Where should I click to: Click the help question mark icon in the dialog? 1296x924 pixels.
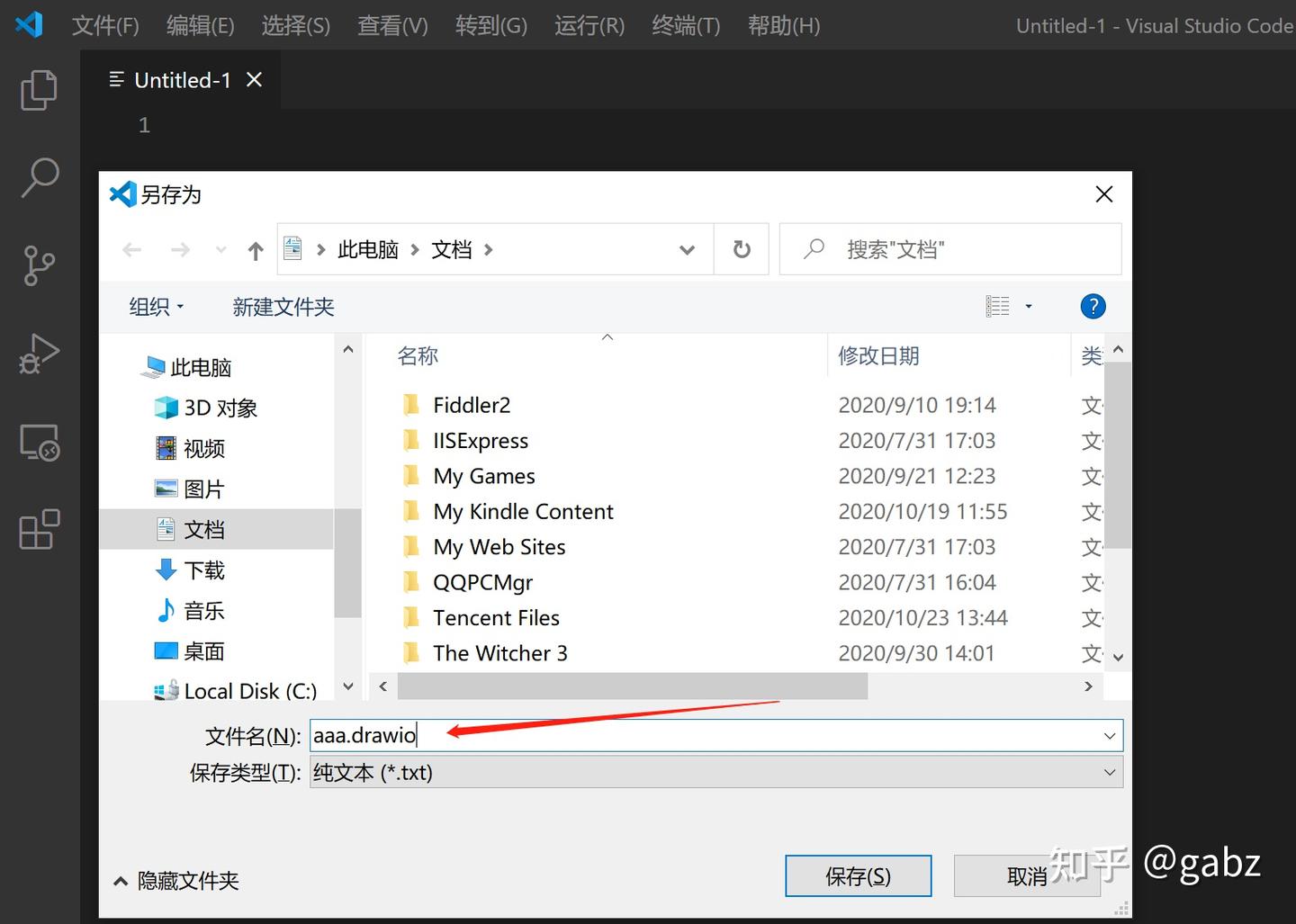point(1093,306)
